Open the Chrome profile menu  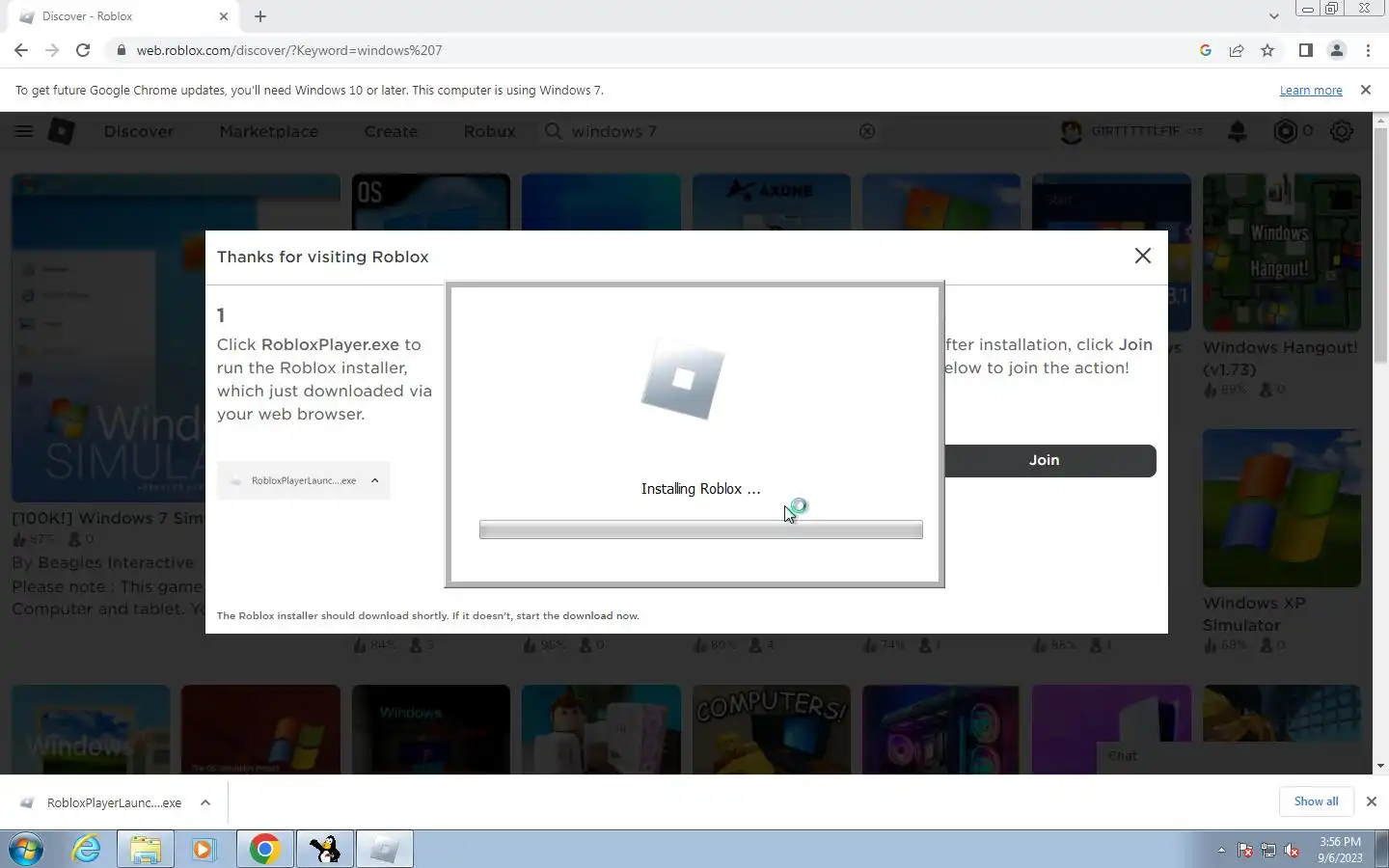pyautogui.click(x=1337, y=50)
